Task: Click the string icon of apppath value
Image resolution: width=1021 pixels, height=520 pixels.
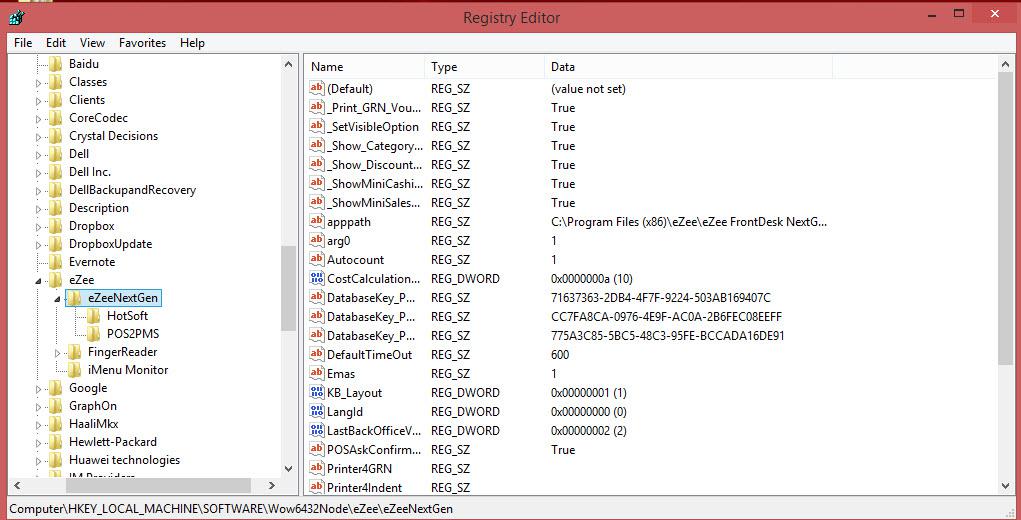Action: click(317, 221)
